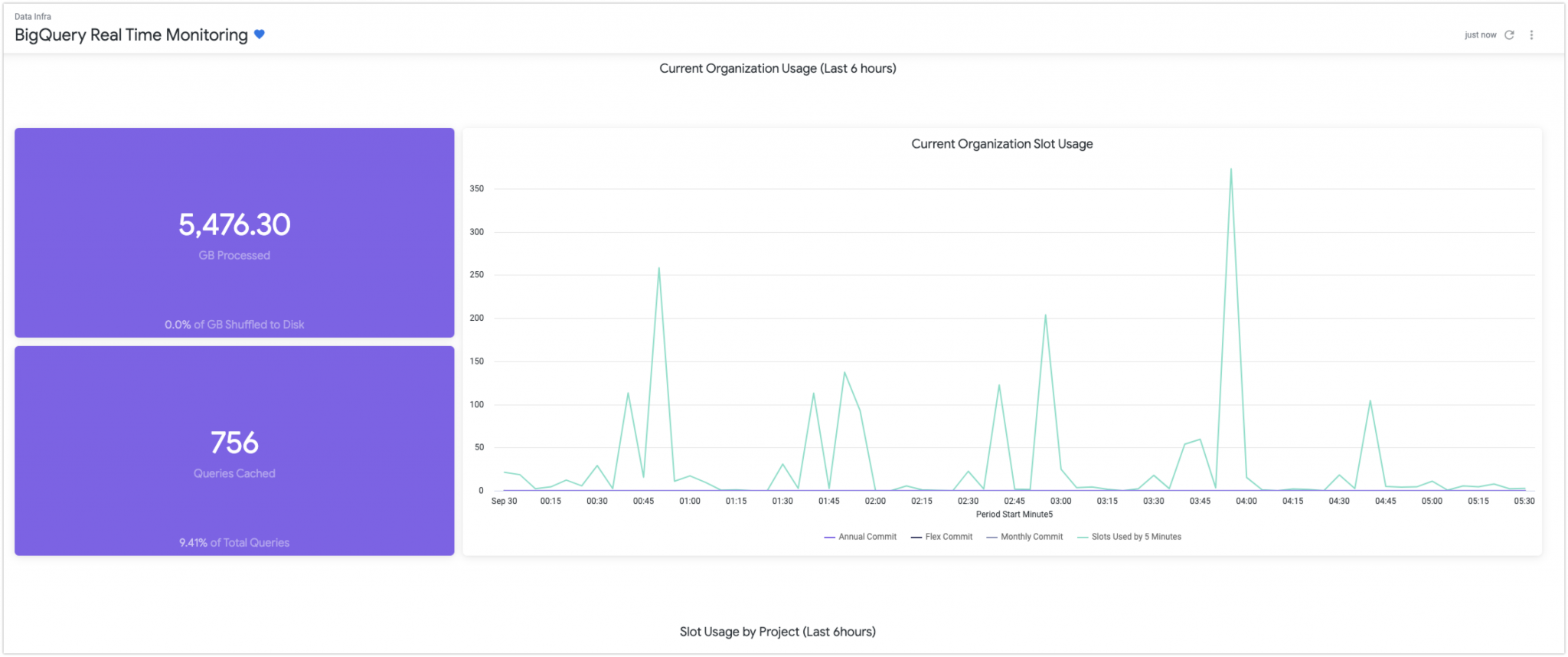Click the 04:00 x-axis tick label

pos(1246,502)
